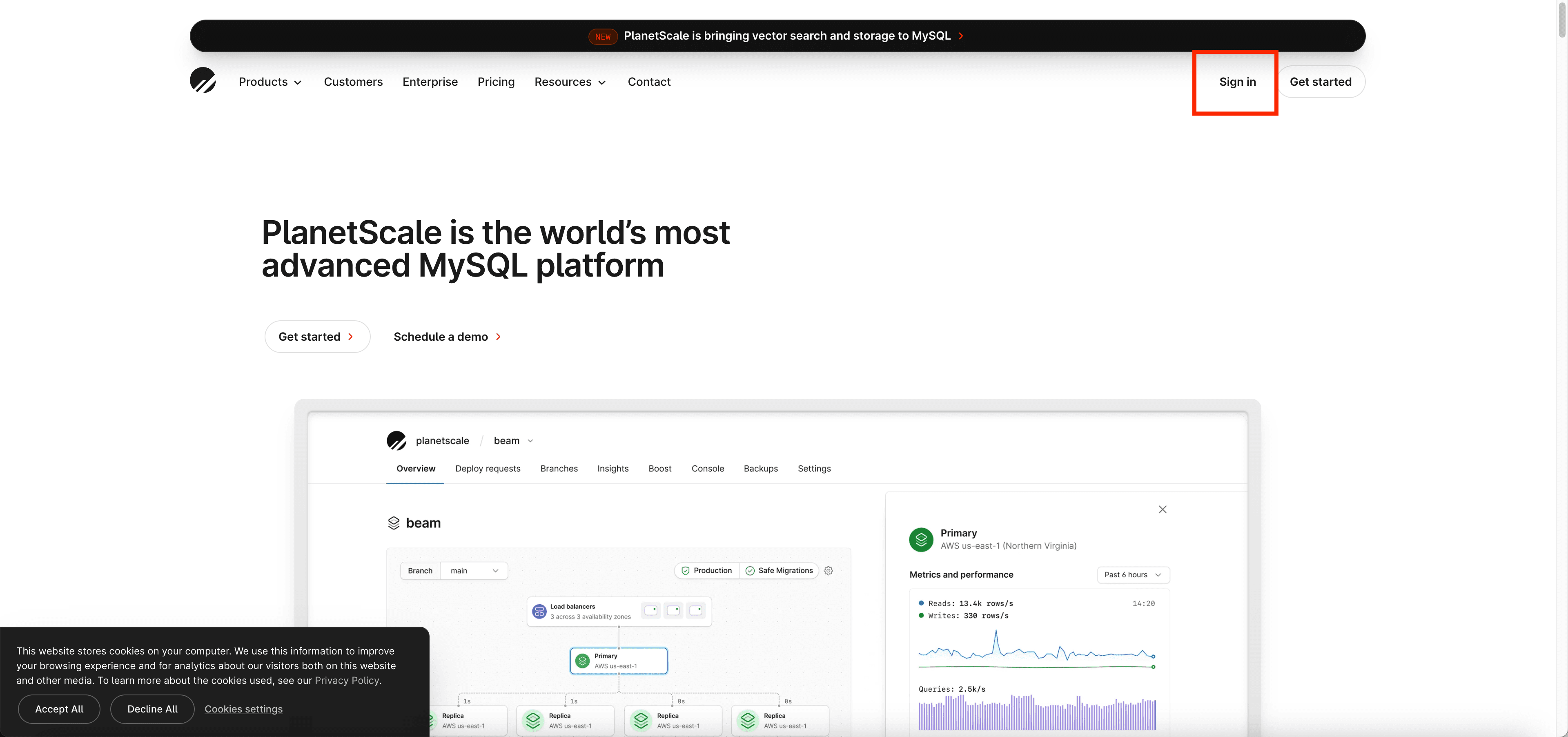This screenshot has height=737, width=1568.
Task: Click the layers icon next to beam heading
Action: [x=393, y=523]
